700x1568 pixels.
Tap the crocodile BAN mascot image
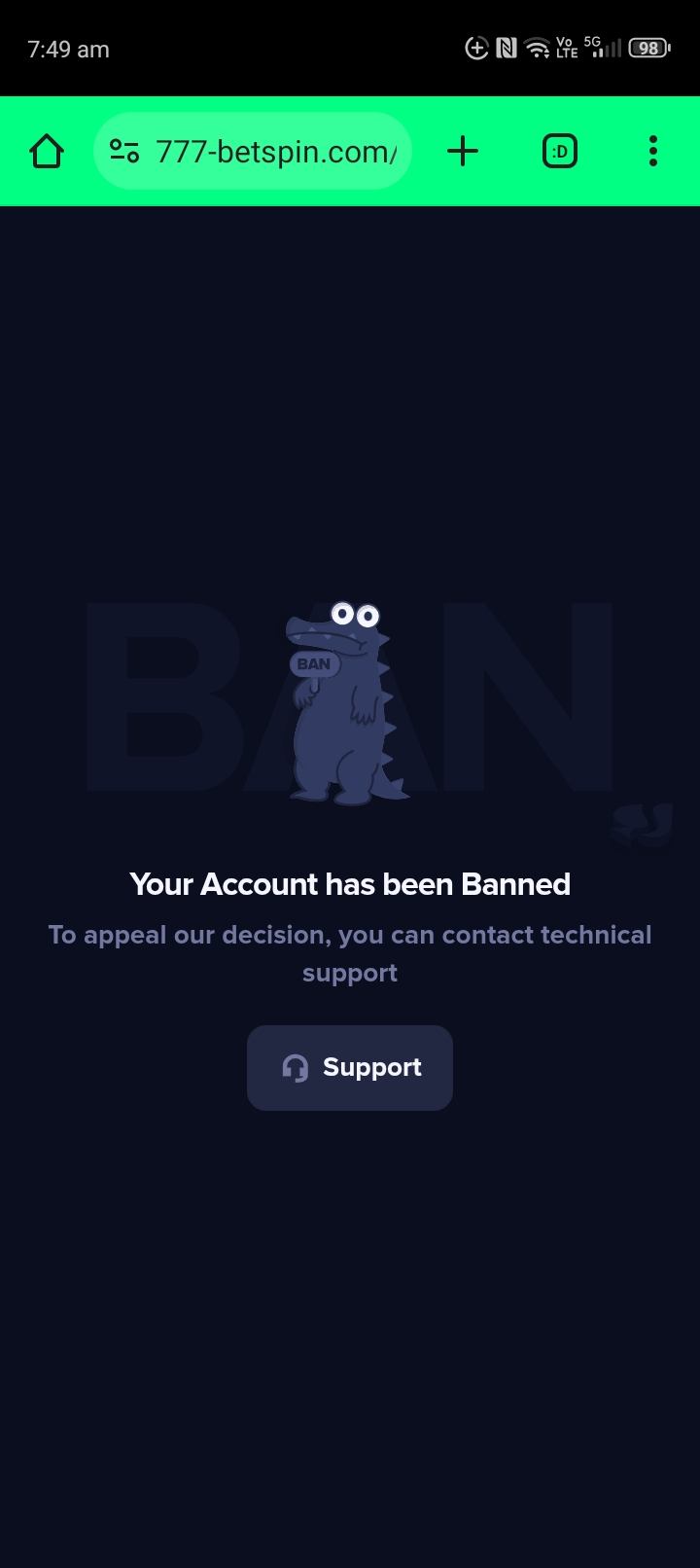pyautogui.click(x=345, y=703)
